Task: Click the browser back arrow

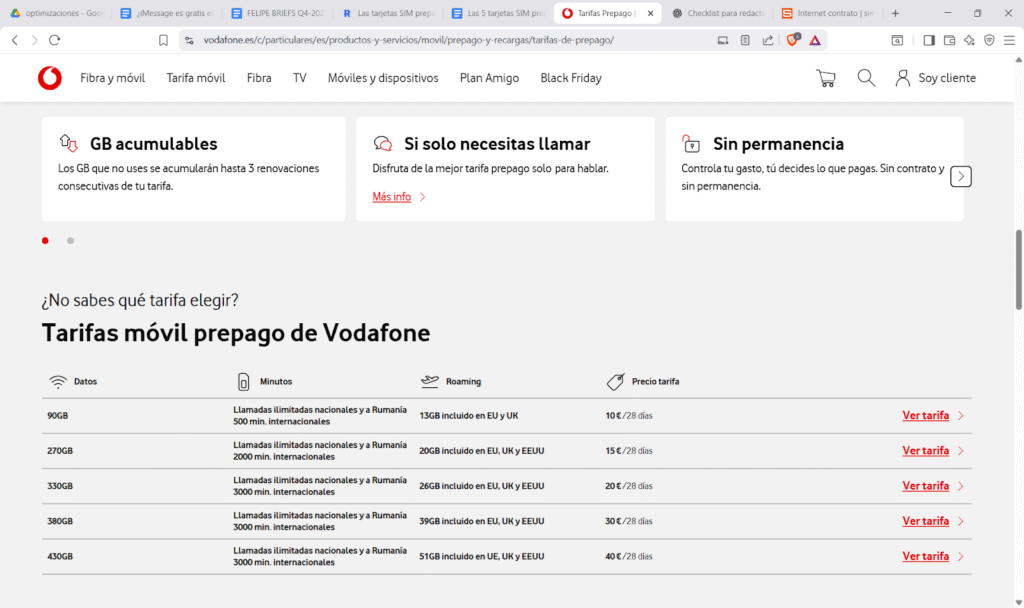Action: coord(14,40)
